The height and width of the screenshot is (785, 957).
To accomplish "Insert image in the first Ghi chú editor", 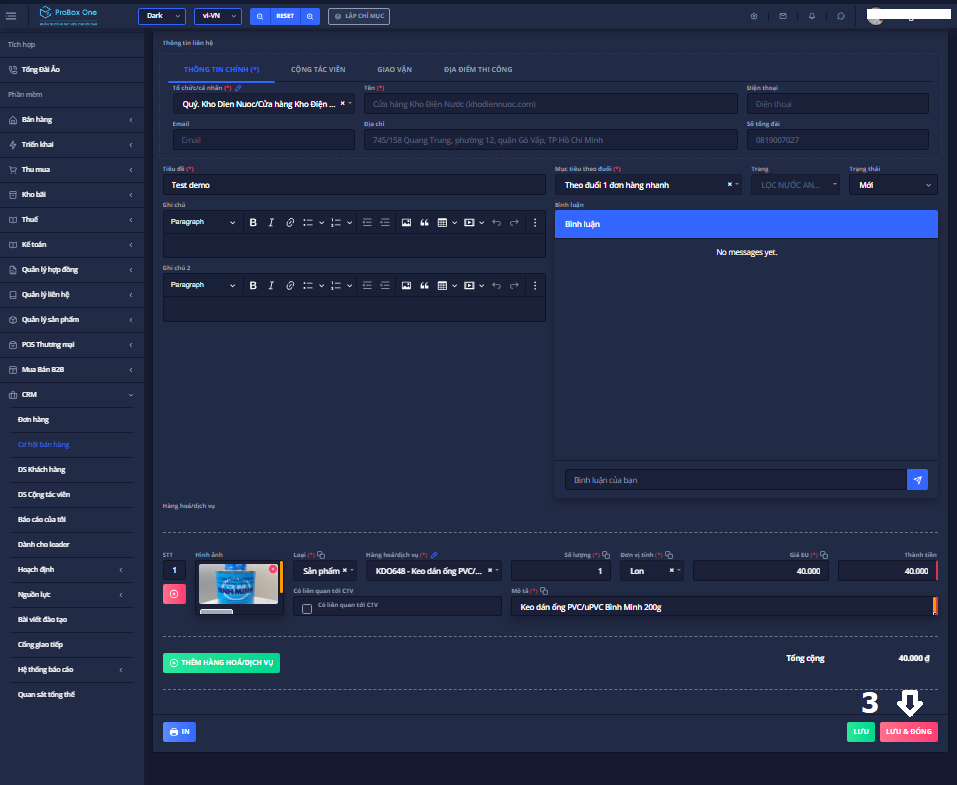I will pyautogui.click(x=407, y=222).
